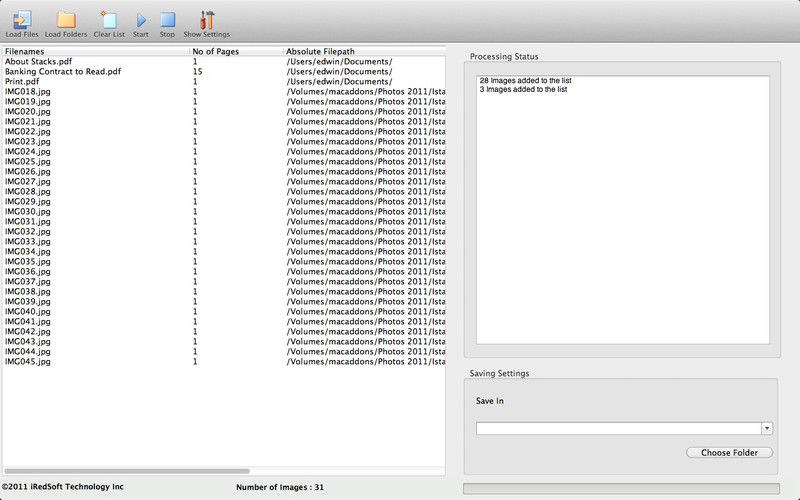
Task: Click the bottom progress bar
Action: [x=621, y=489]
